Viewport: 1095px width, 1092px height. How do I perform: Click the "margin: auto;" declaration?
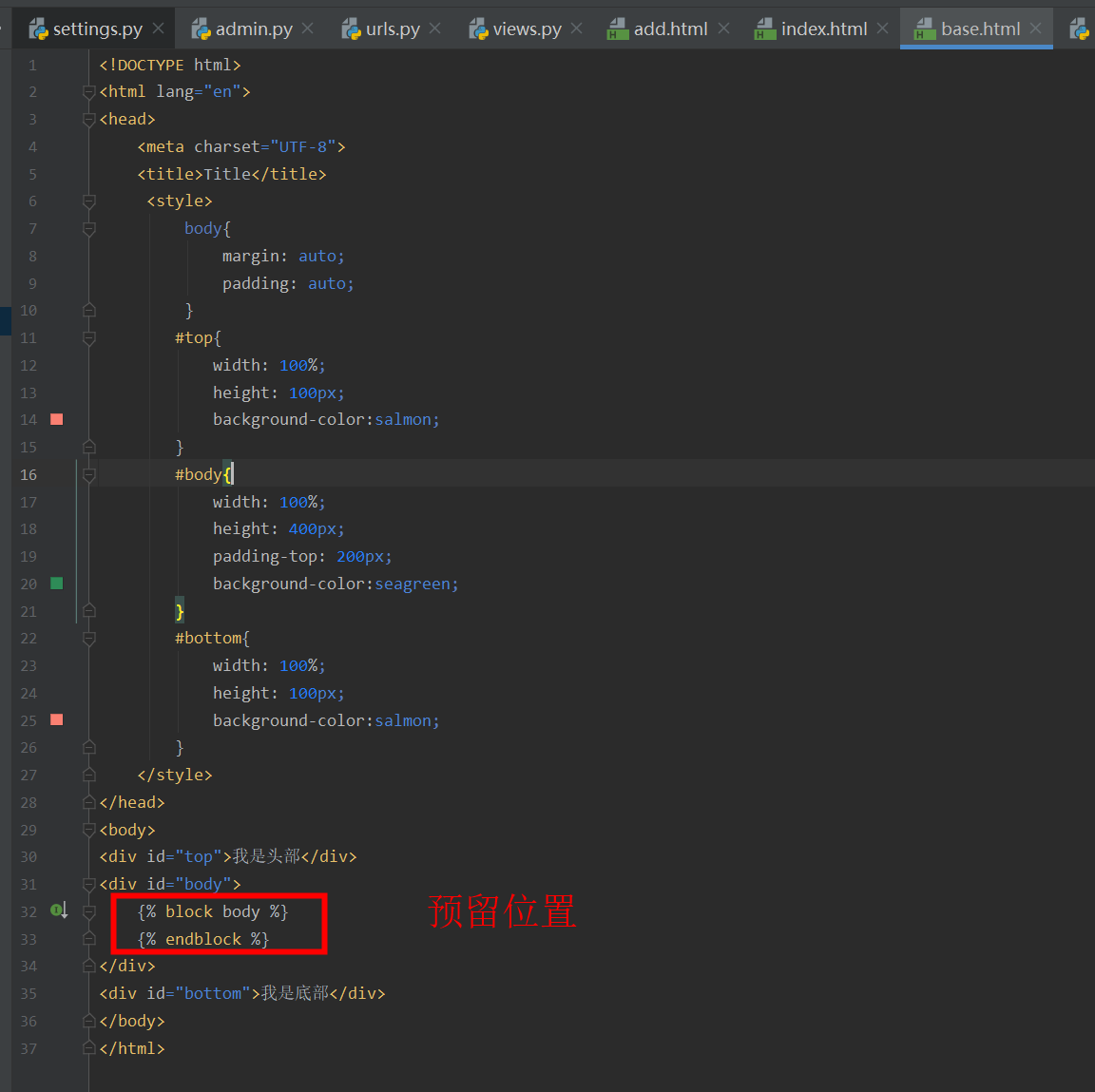(283, 257)
